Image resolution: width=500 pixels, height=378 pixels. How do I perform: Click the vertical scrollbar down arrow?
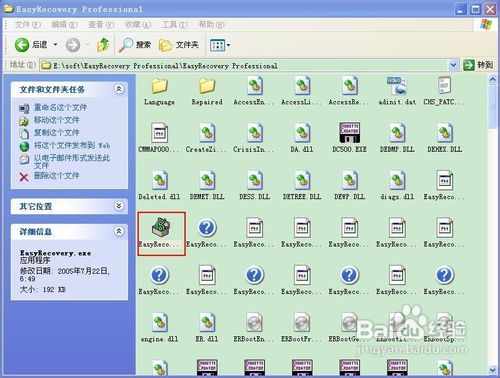tap(493, 370)
